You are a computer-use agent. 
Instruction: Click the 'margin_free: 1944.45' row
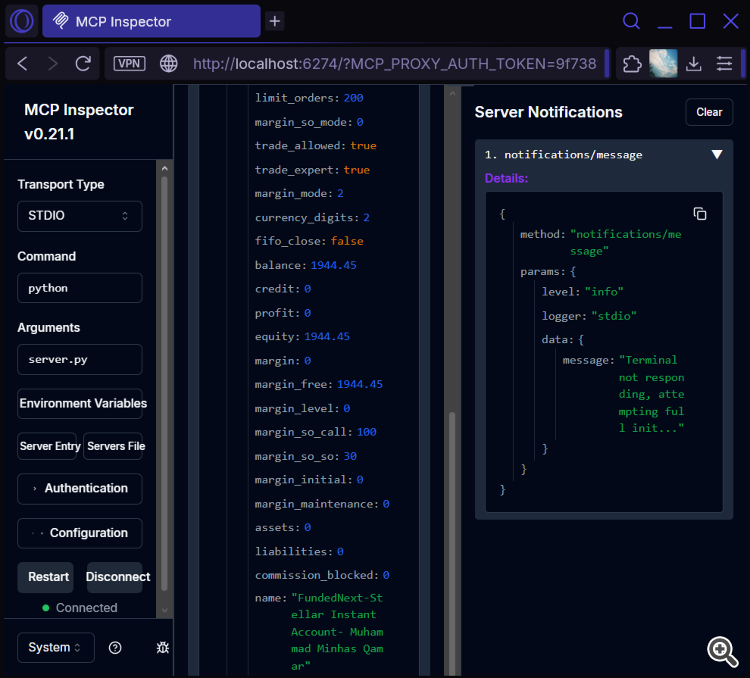(319, 384)
